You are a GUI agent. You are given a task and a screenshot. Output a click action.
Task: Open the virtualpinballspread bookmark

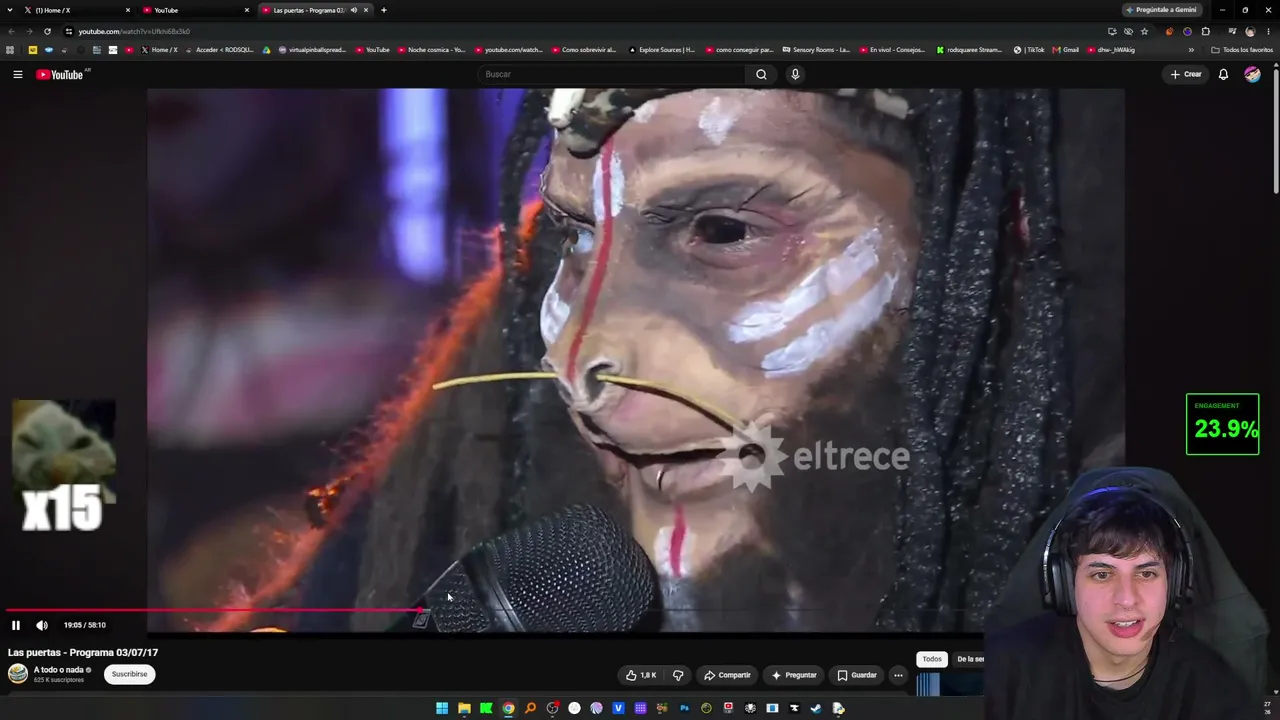pos(312,49)
